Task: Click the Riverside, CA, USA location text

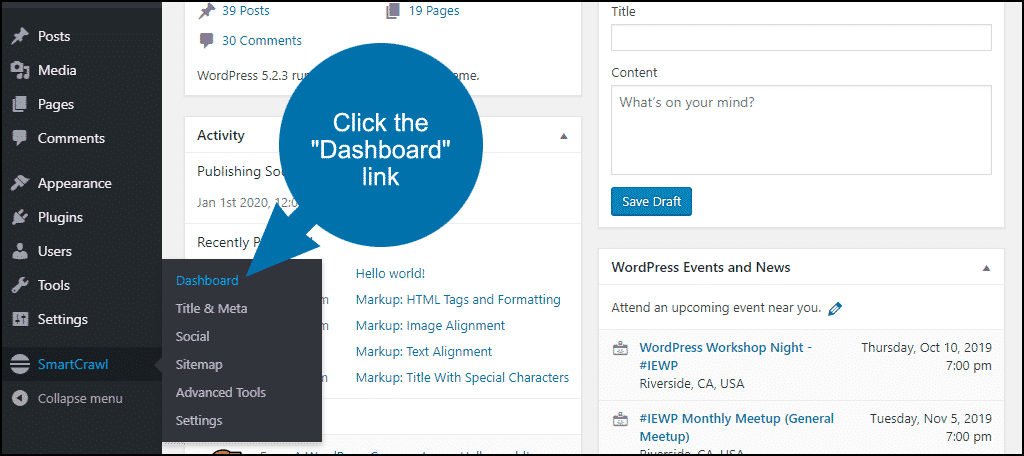Action: coord(692,384)
